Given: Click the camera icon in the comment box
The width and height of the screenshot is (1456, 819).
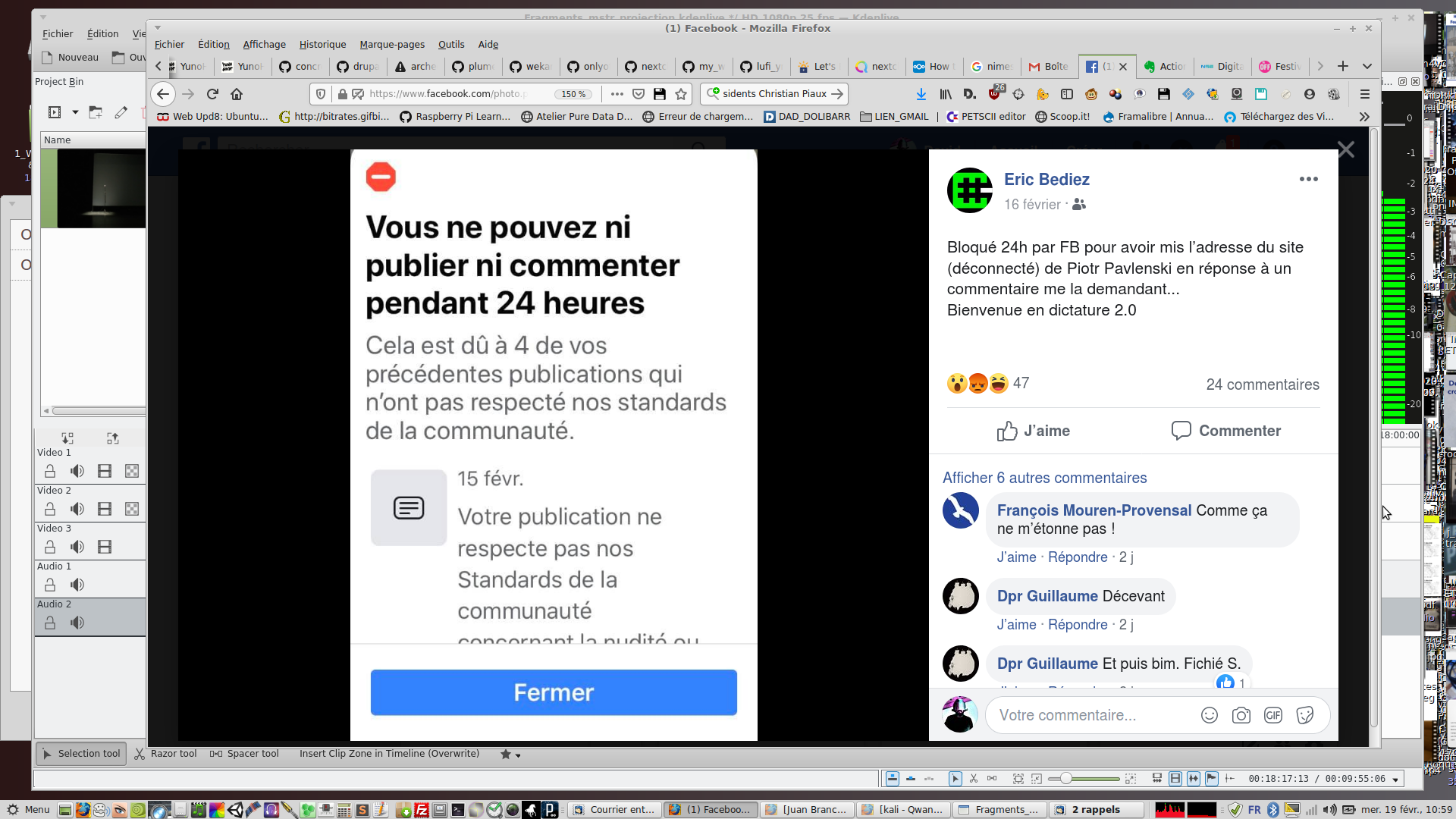Looking at the screenshot, I should pos(1241,715).
